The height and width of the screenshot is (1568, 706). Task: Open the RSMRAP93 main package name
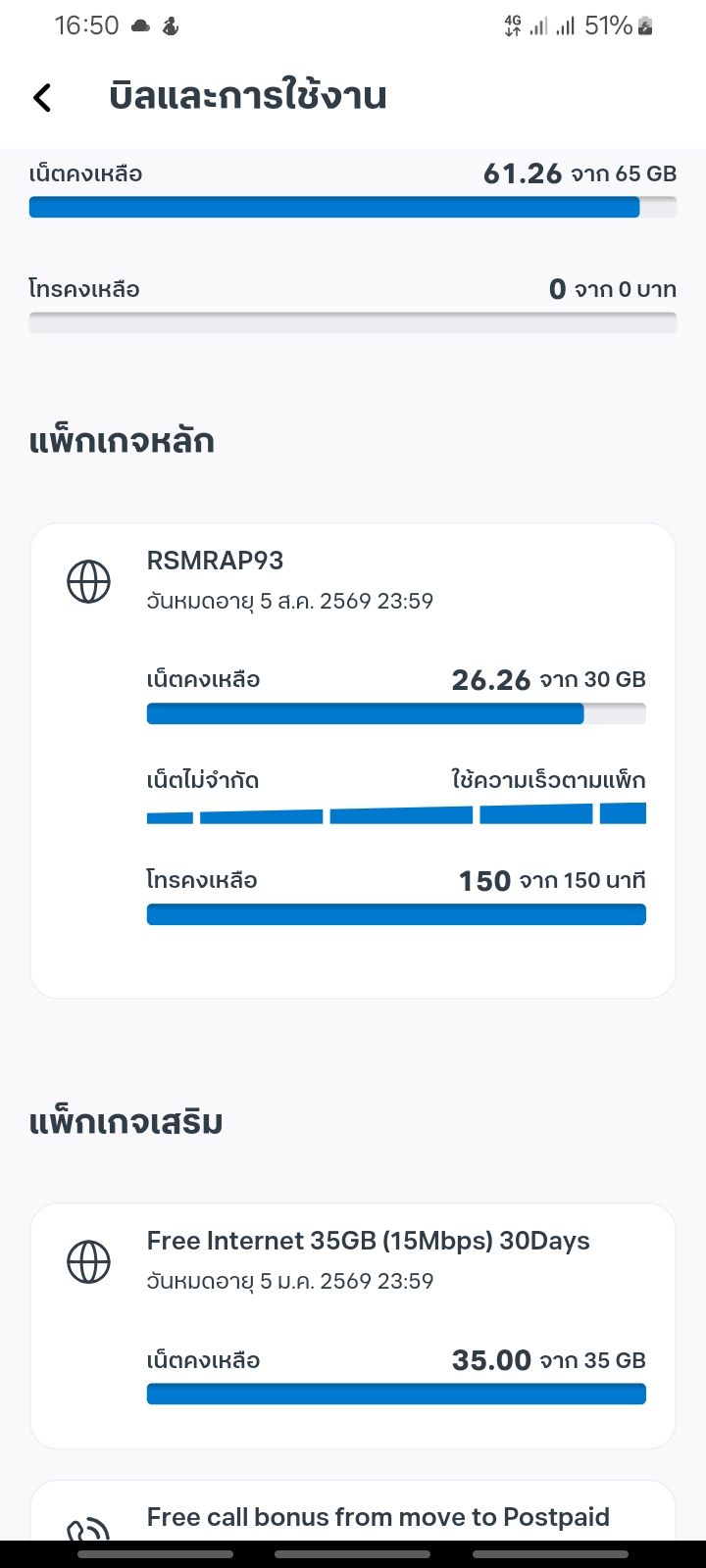215,561
